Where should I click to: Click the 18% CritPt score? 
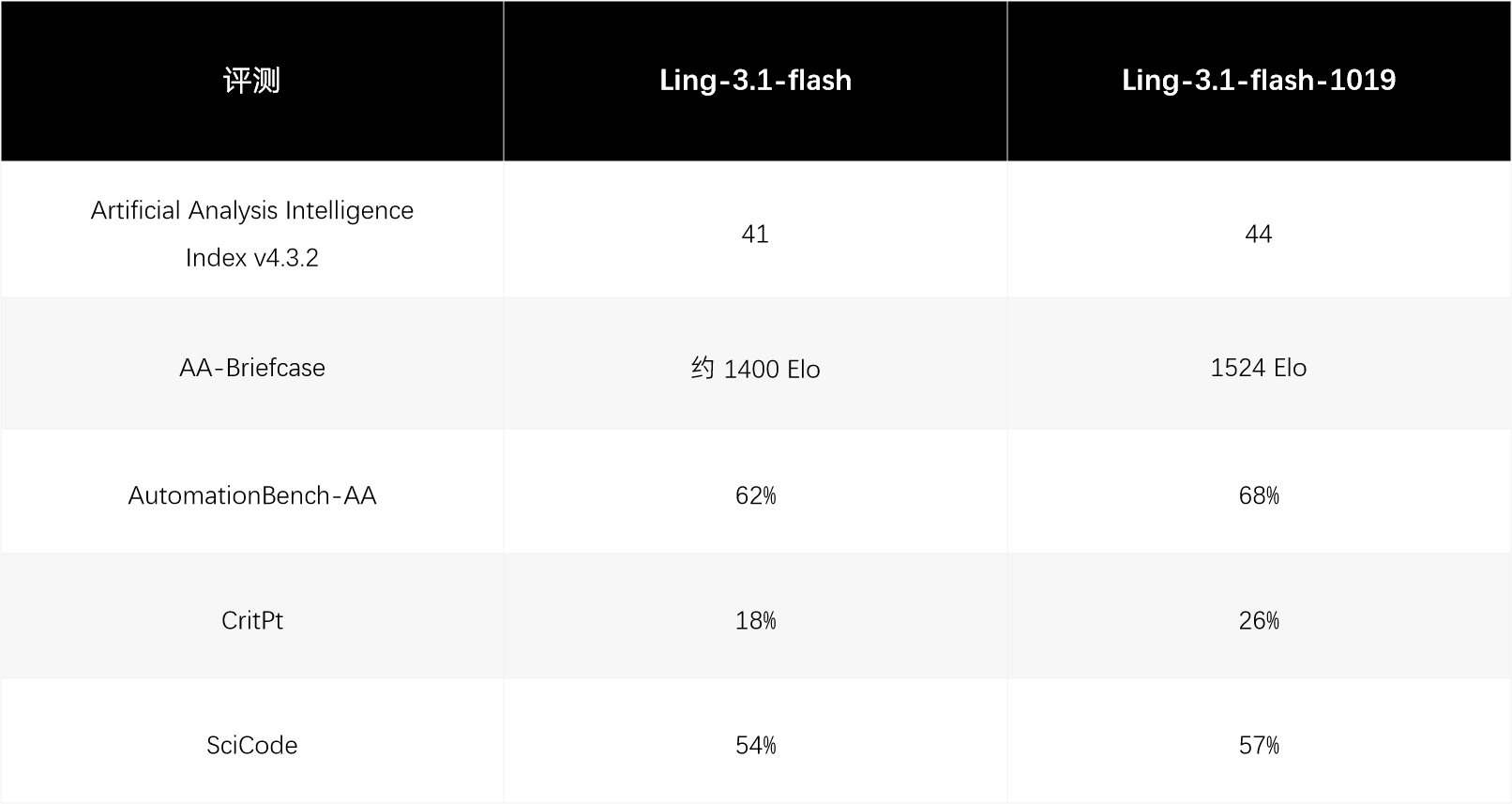click(x=755, y=620)
